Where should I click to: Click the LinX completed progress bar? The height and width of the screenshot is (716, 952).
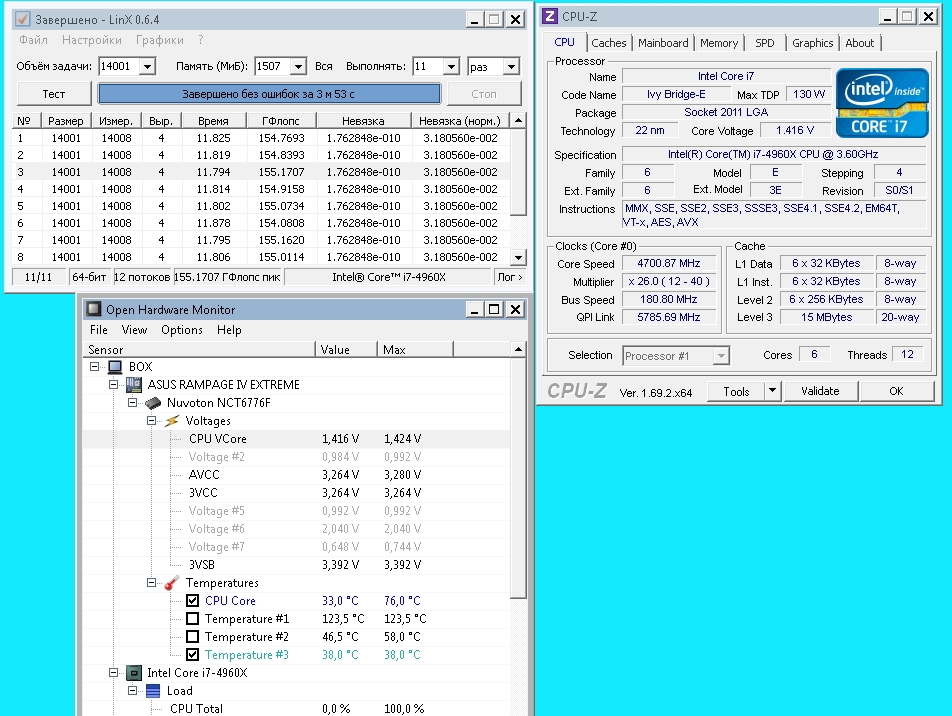(x=269, y=94)
